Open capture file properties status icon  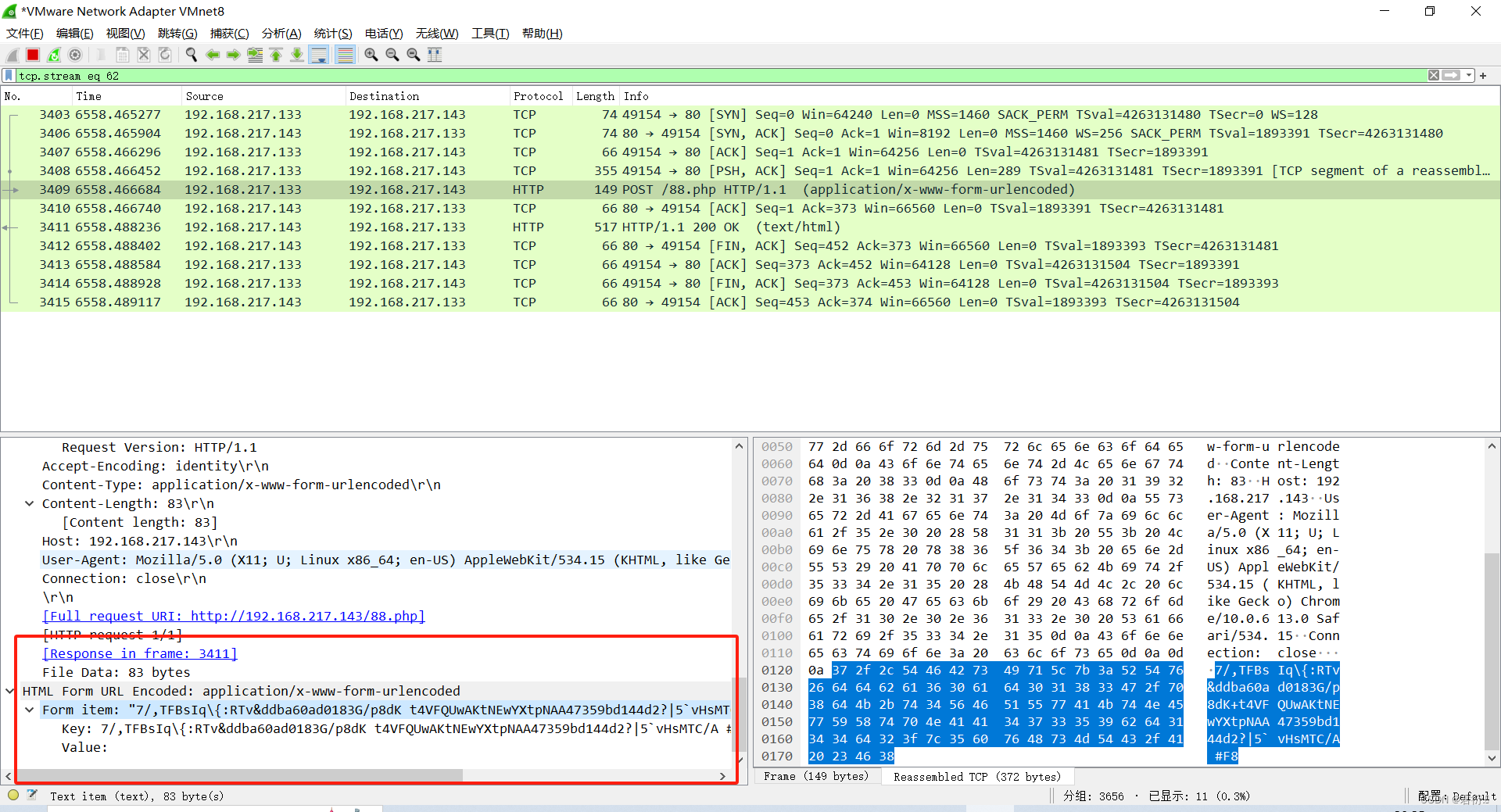pyautogui.click(x=32, y=796)
